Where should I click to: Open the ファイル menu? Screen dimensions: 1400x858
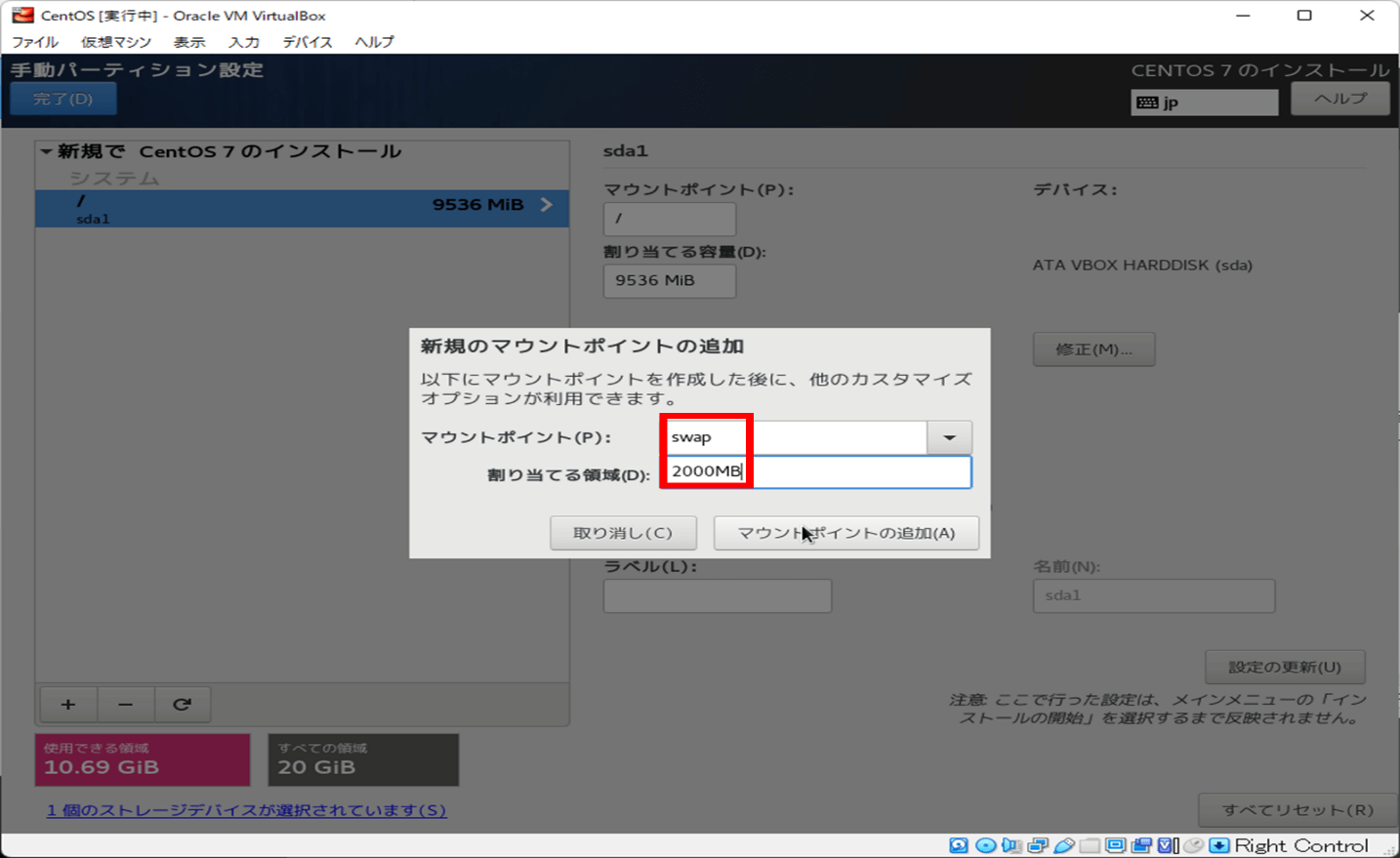pos(35,42)
